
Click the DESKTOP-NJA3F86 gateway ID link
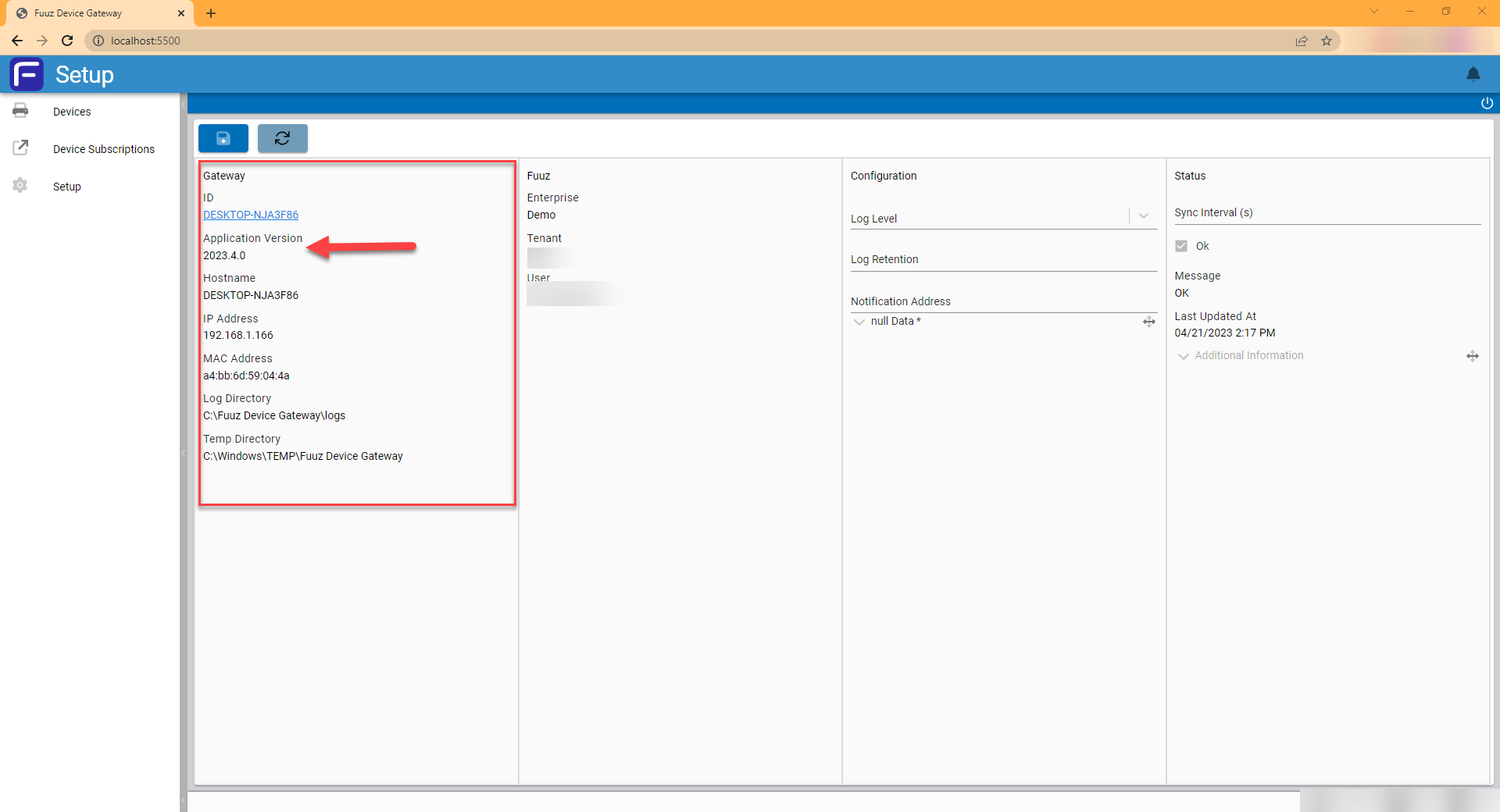[x=251, y=215]
